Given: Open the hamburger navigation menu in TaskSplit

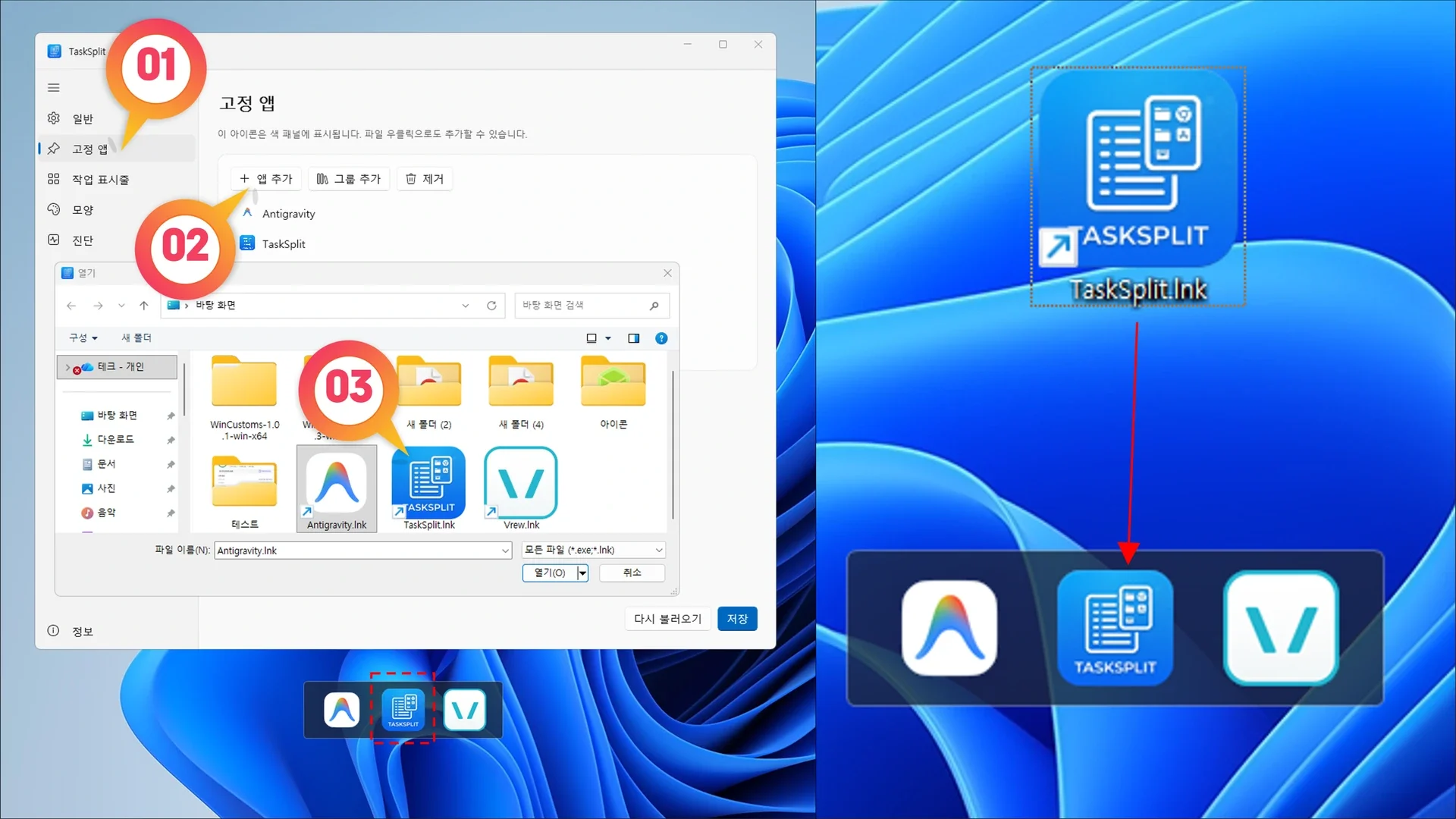Looking at the screenshot, I should coord(54,88).
